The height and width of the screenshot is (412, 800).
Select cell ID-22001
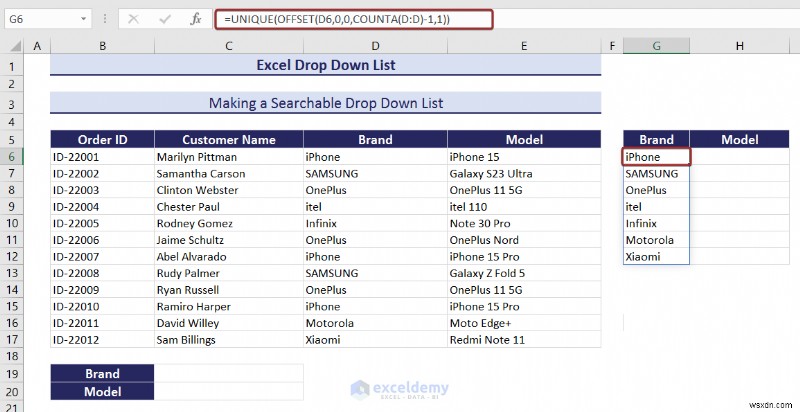tap(103, 157)
